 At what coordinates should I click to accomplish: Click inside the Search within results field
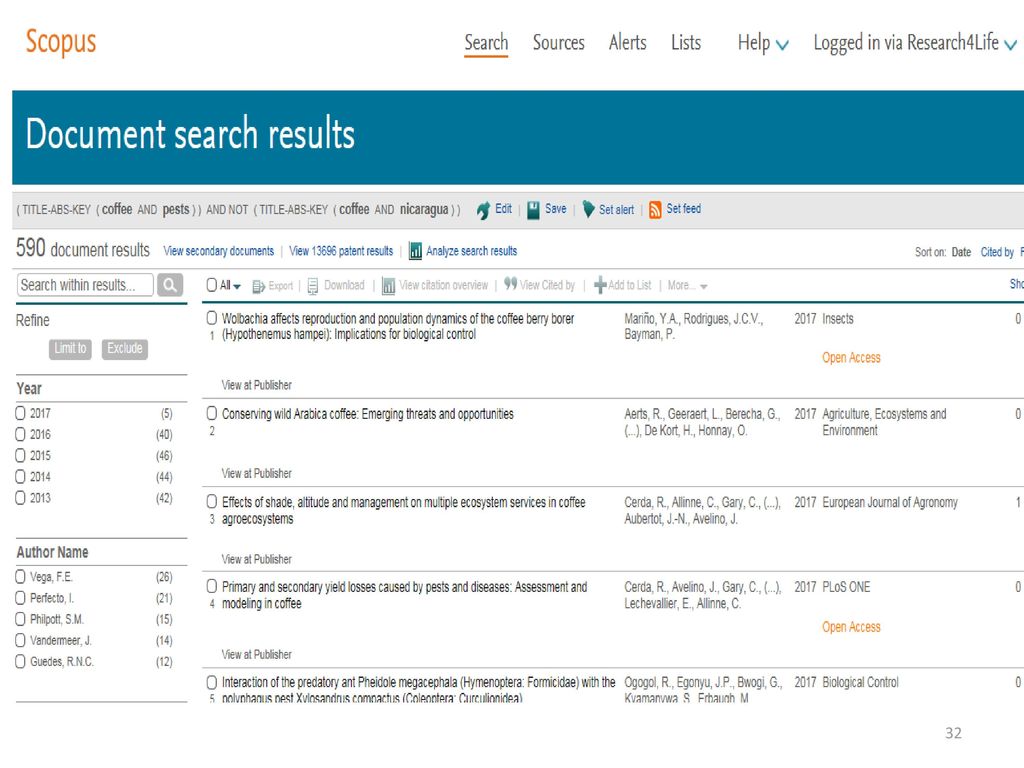pos(86,285)
